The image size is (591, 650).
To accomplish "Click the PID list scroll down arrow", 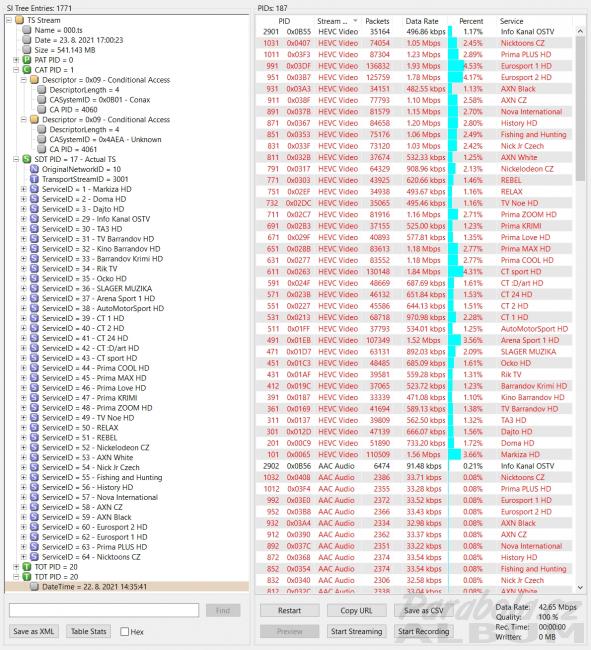I will coord(580,587).
